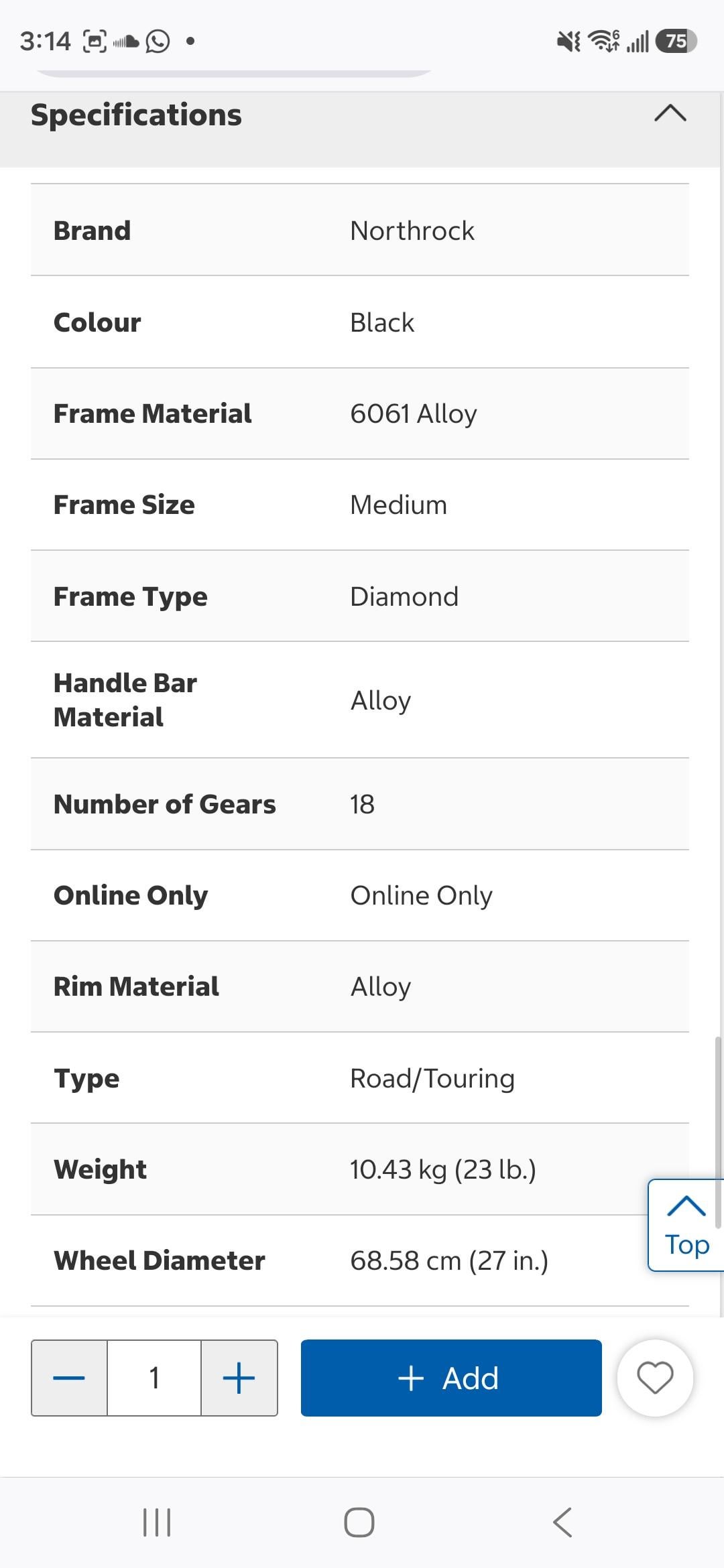Viewport: 724px width, 1568px height.
Task: Tap the Weight 10.43 kg value
Action: coord(442,1169)
